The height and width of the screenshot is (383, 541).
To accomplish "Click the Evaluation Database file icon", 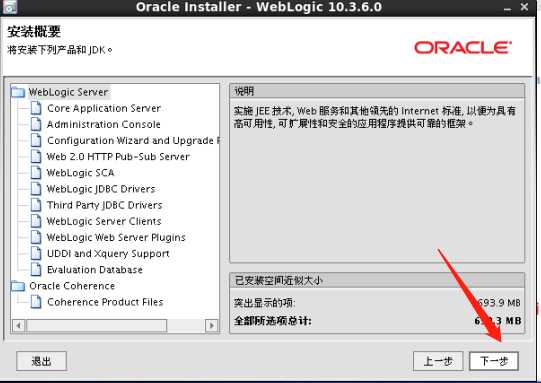I will (36, 269).
